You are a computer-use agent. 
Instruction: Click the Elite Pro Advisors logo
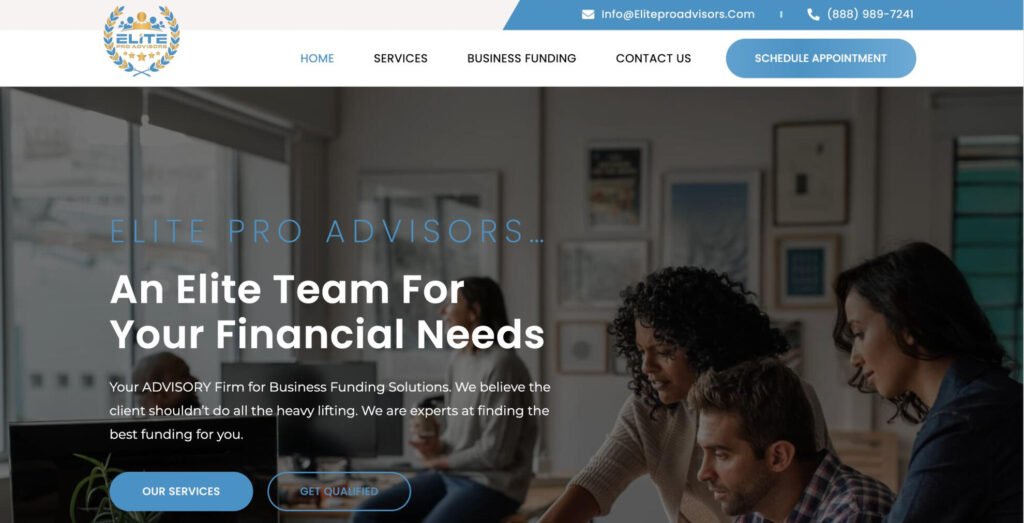(142, 41)
